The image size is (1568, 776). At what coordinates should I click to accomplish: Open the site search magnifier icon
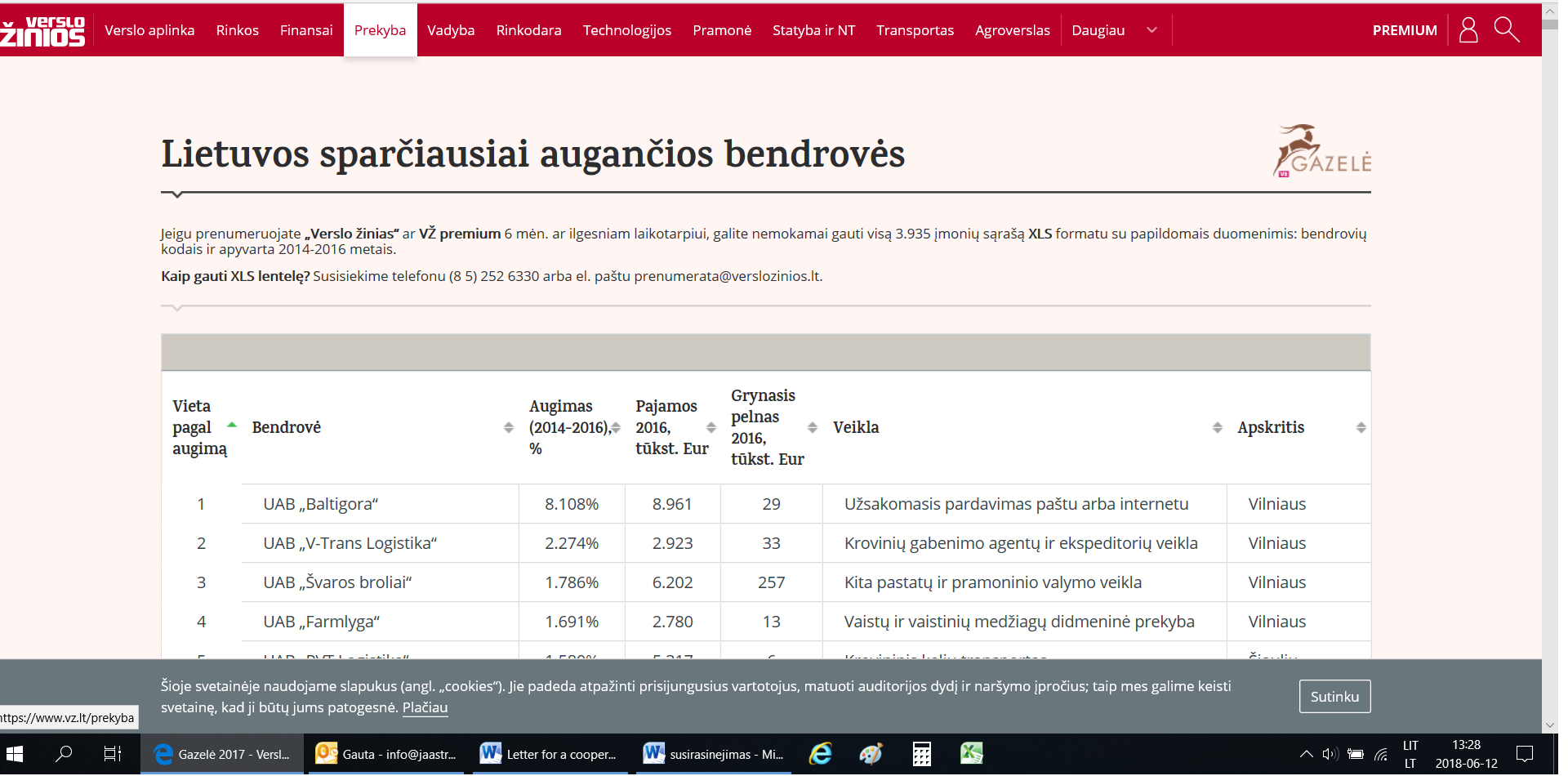[1507, 30]
